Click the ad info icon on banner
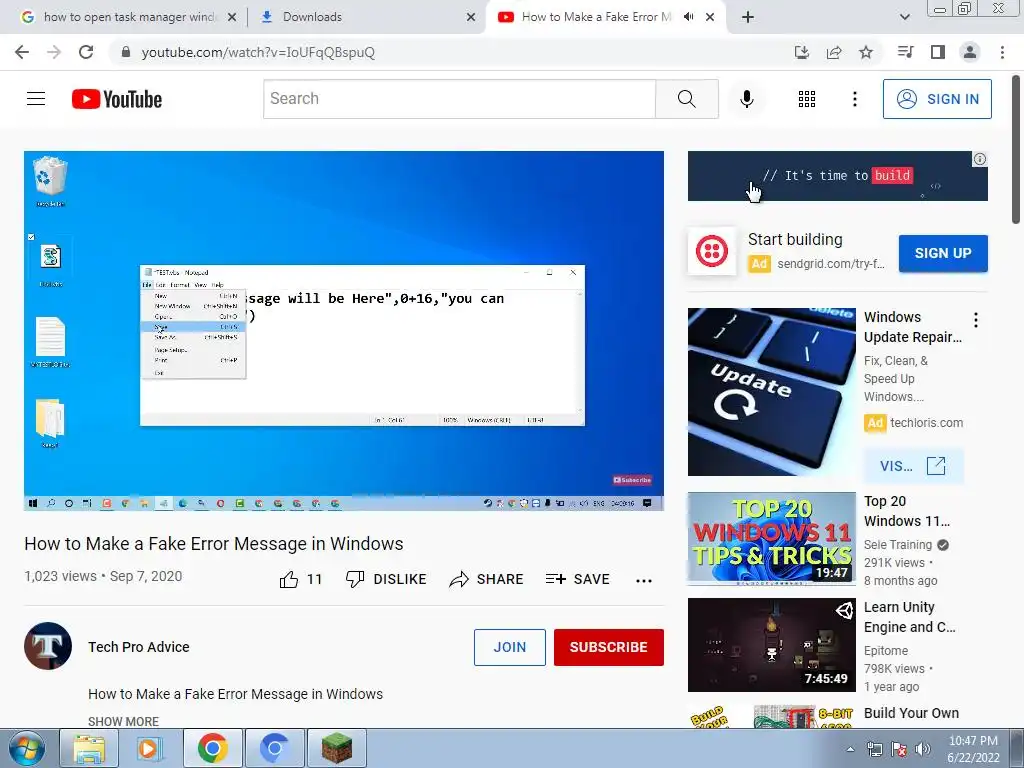 (980, 159)
